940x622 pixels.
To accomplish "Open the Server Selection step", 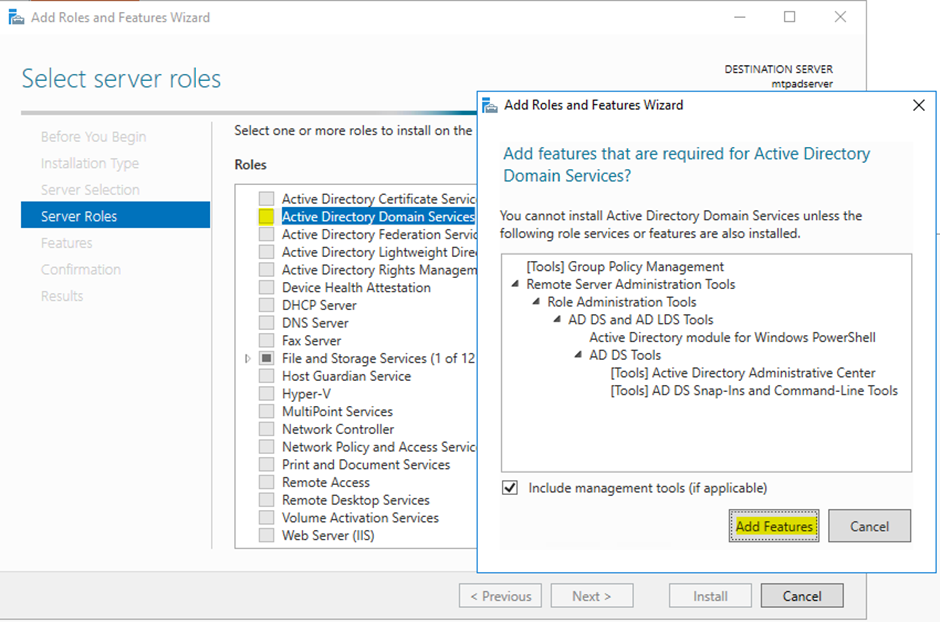I will (90, 189).
